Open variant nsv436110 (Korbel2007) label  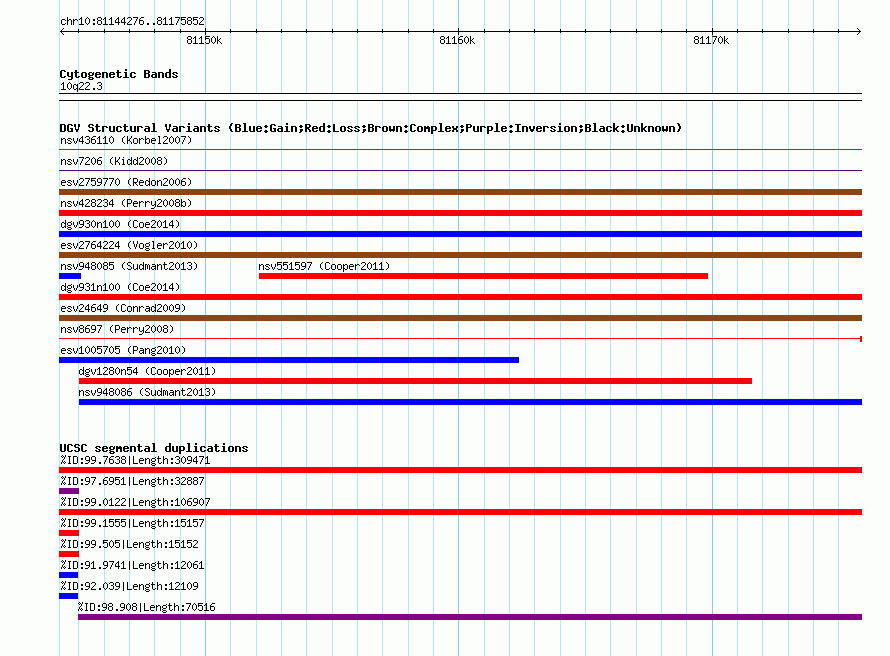coord(126,140)
